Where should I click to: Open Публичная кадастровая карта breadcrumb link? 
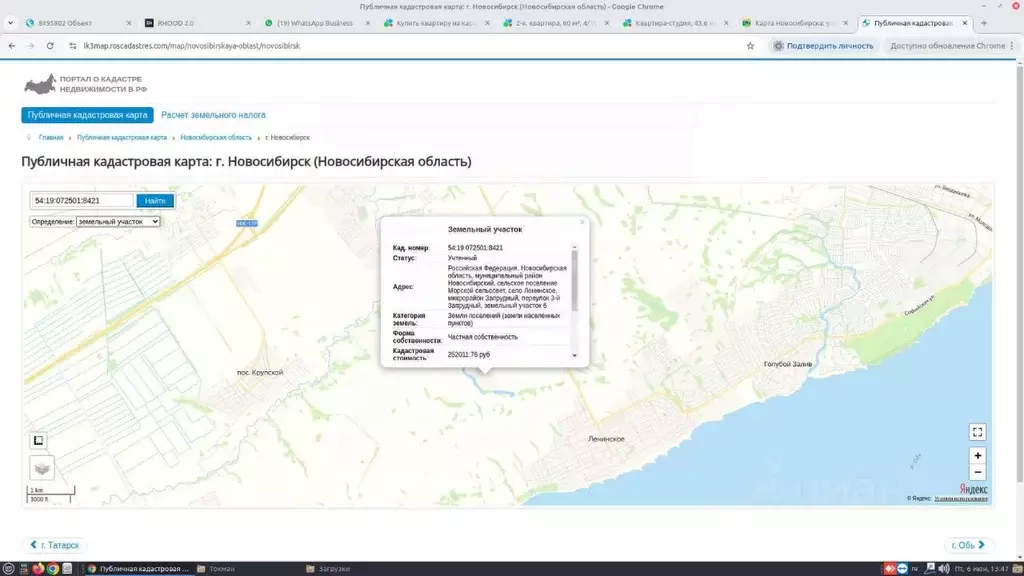tap(121, 138)
